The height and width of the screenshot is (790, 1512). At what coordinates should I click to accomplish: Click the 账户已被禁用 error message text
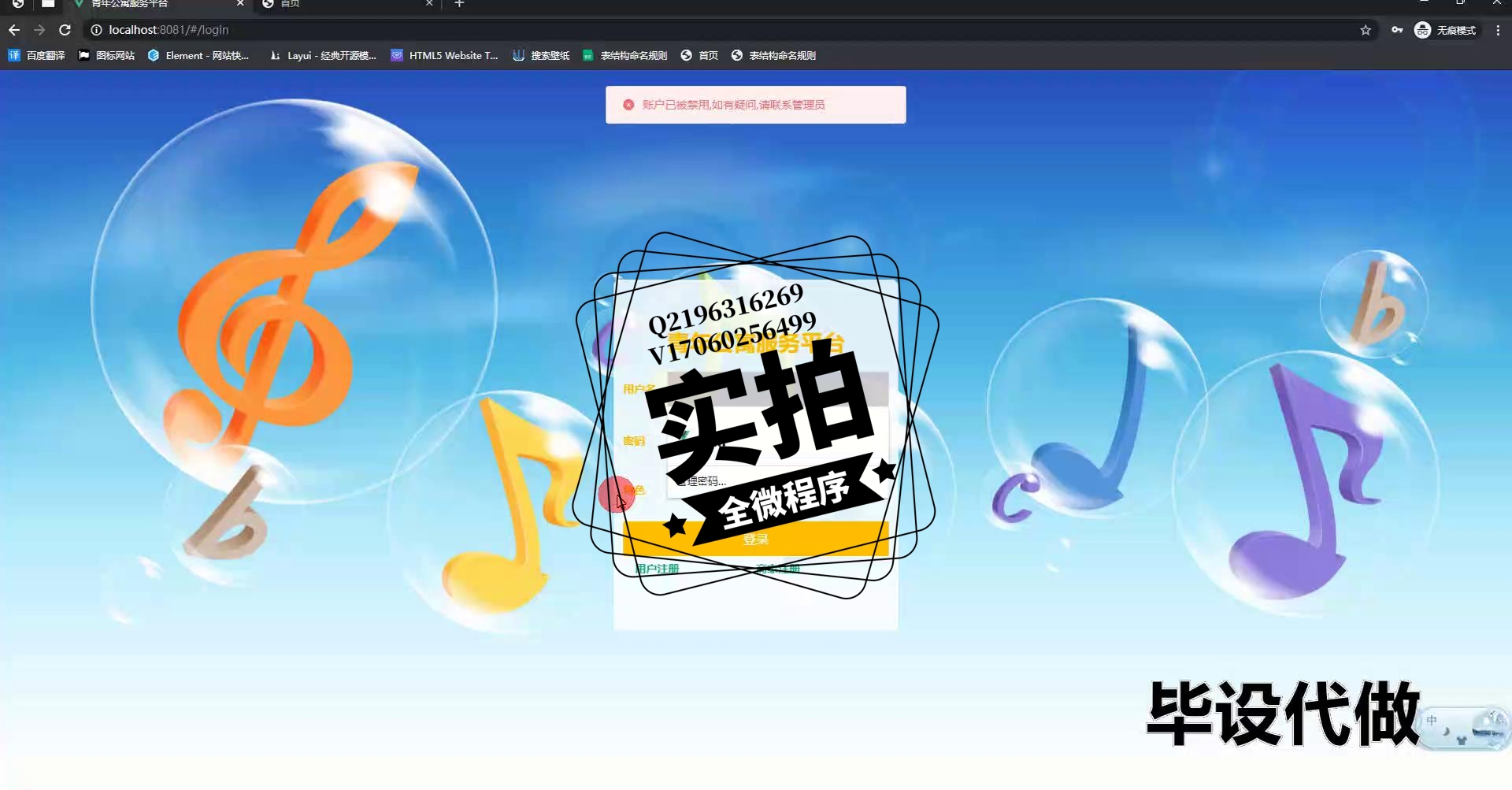[x=733, y=105]
